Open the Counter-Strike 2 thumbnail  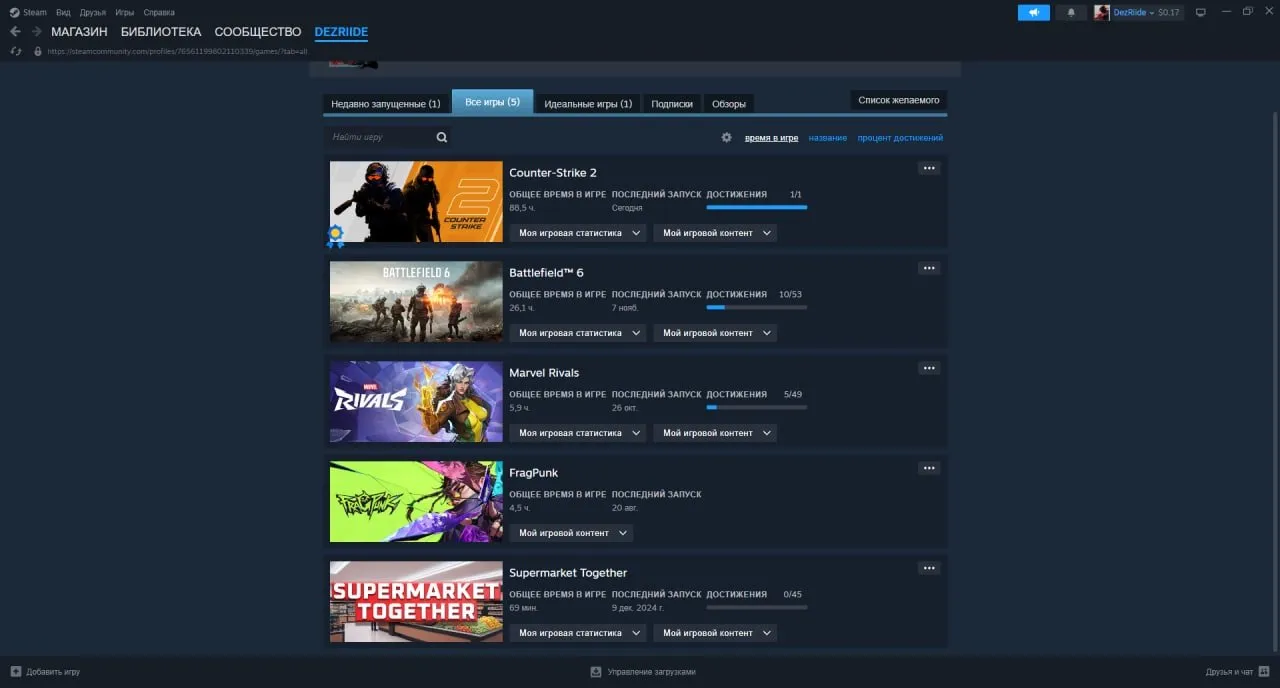(x=416, y=201)
